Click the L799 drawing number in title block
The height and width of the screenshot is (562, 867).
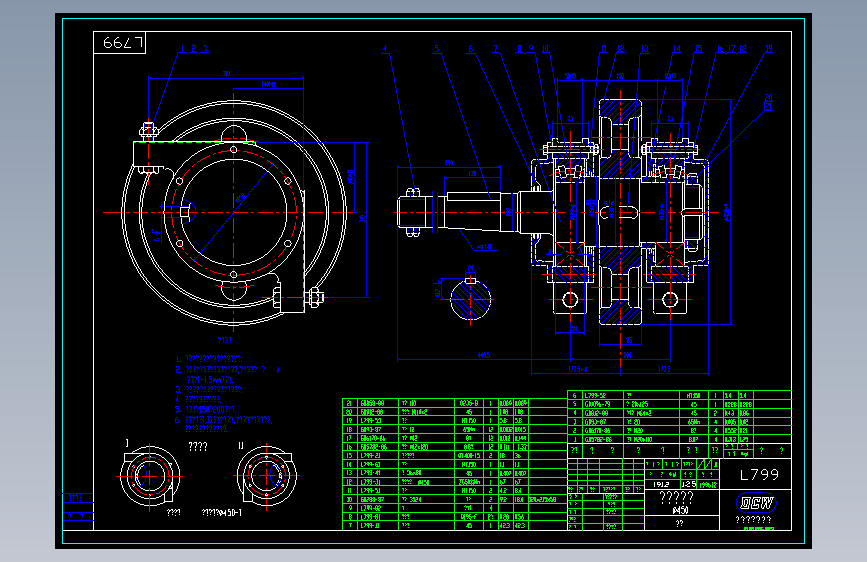pyautogui.click(x=759, y=475)
